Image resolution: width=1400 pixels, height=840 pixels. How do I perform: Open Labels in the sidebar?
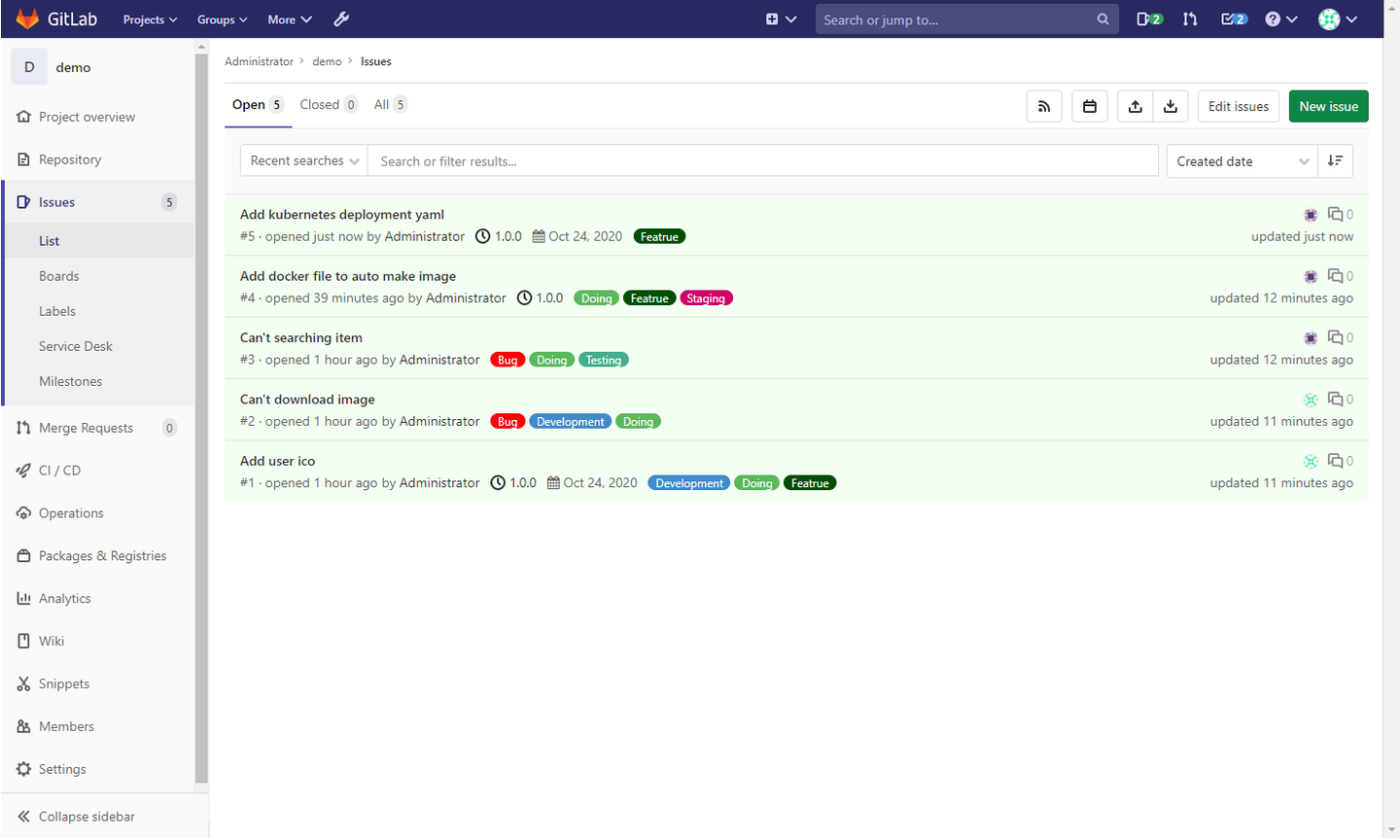point(57,310)
